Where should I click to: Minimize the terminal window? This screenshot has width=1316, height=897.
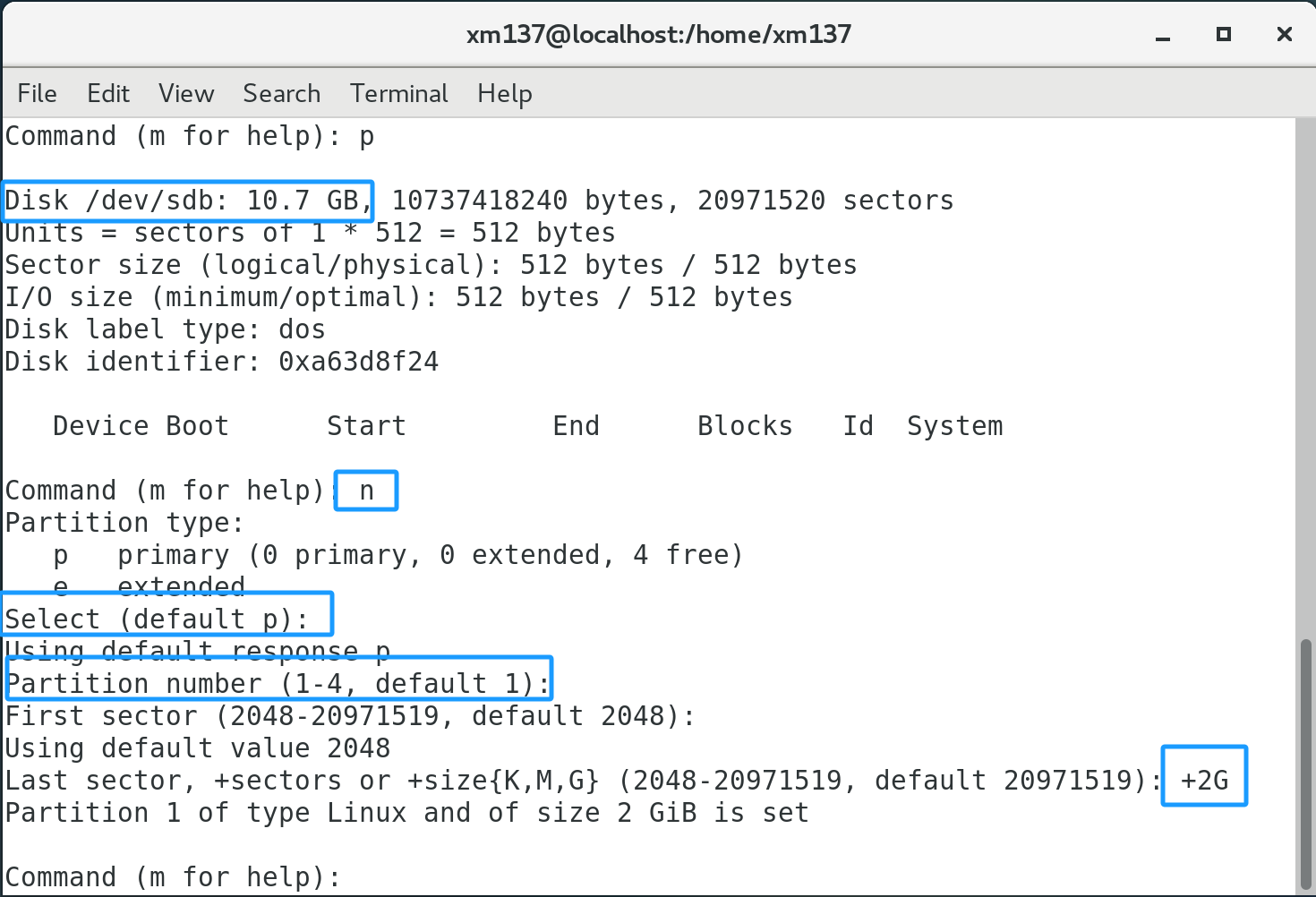coord(1163,35)
